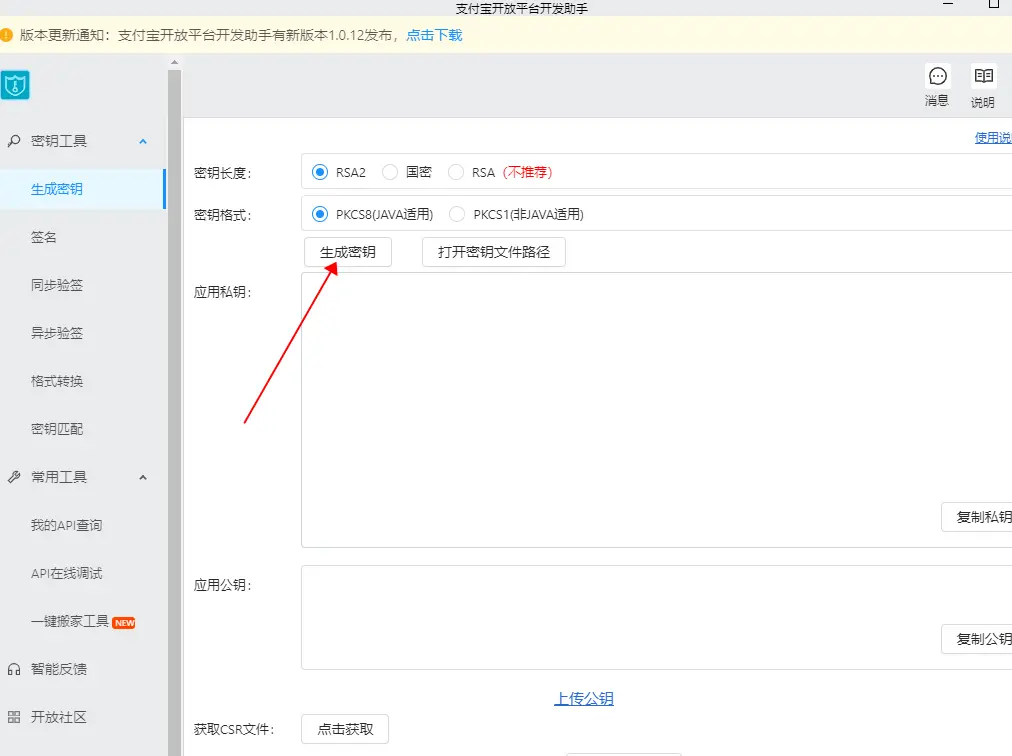Screen dimensions: 1012x756
Task: Click the 点击获取 CSR button
Action: click(345, 729)
